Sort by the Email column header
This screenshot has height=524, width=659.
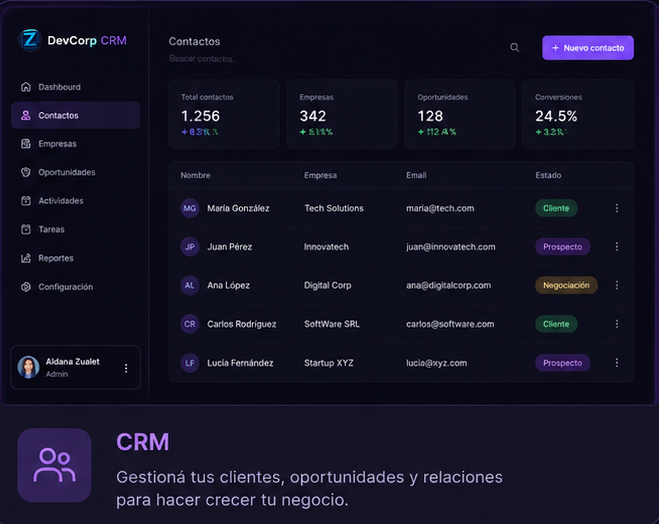click(x=416, y=175)
